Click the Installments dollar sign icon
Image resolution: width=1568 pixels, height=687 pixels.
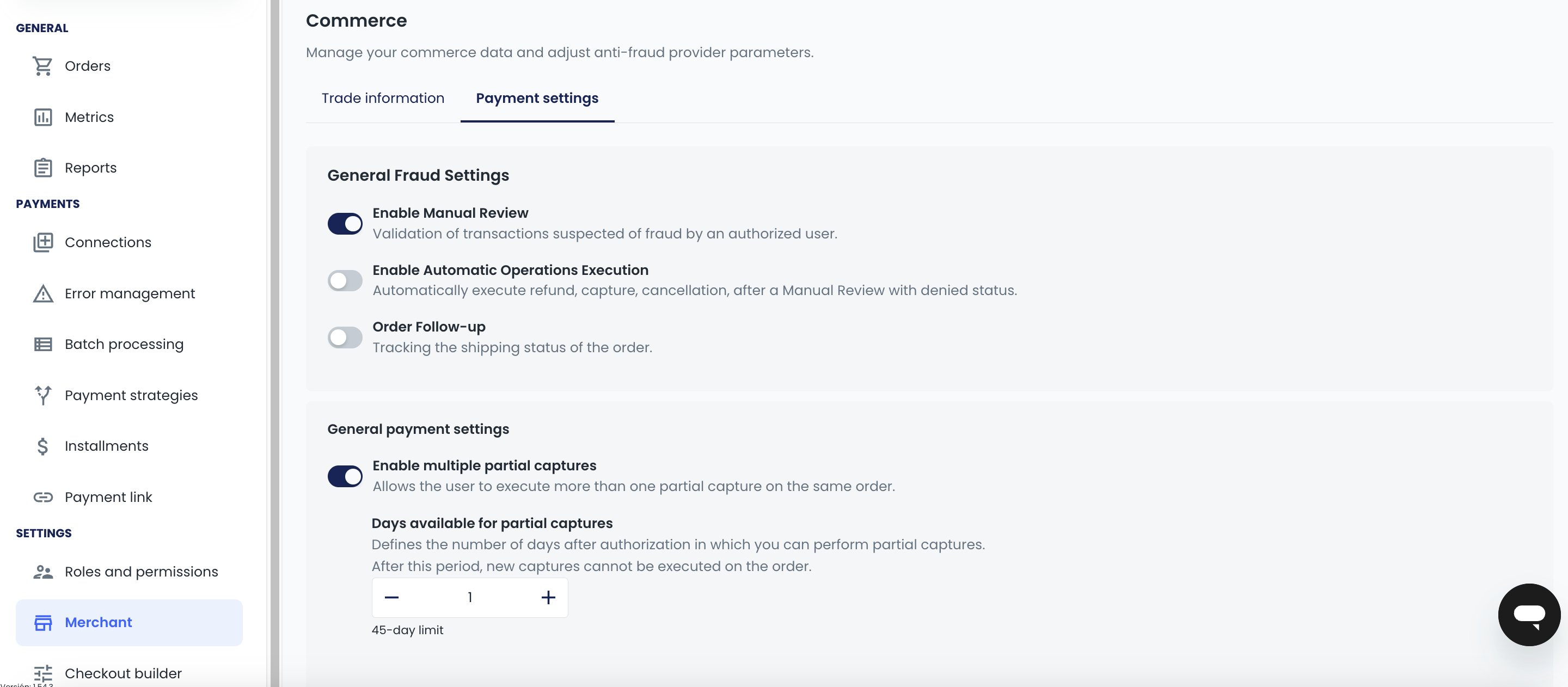pyautogui.click(x=42, y=446)
